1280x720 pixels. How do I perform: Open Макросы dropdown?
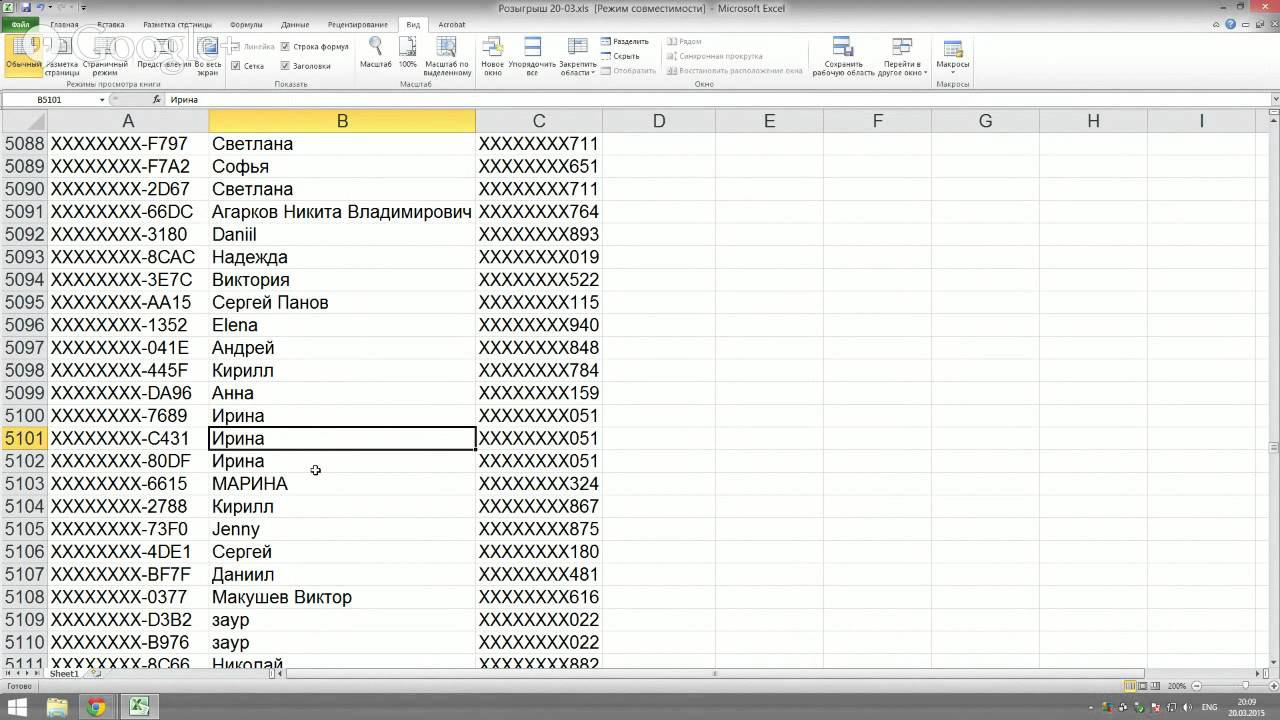click(953, 57)
